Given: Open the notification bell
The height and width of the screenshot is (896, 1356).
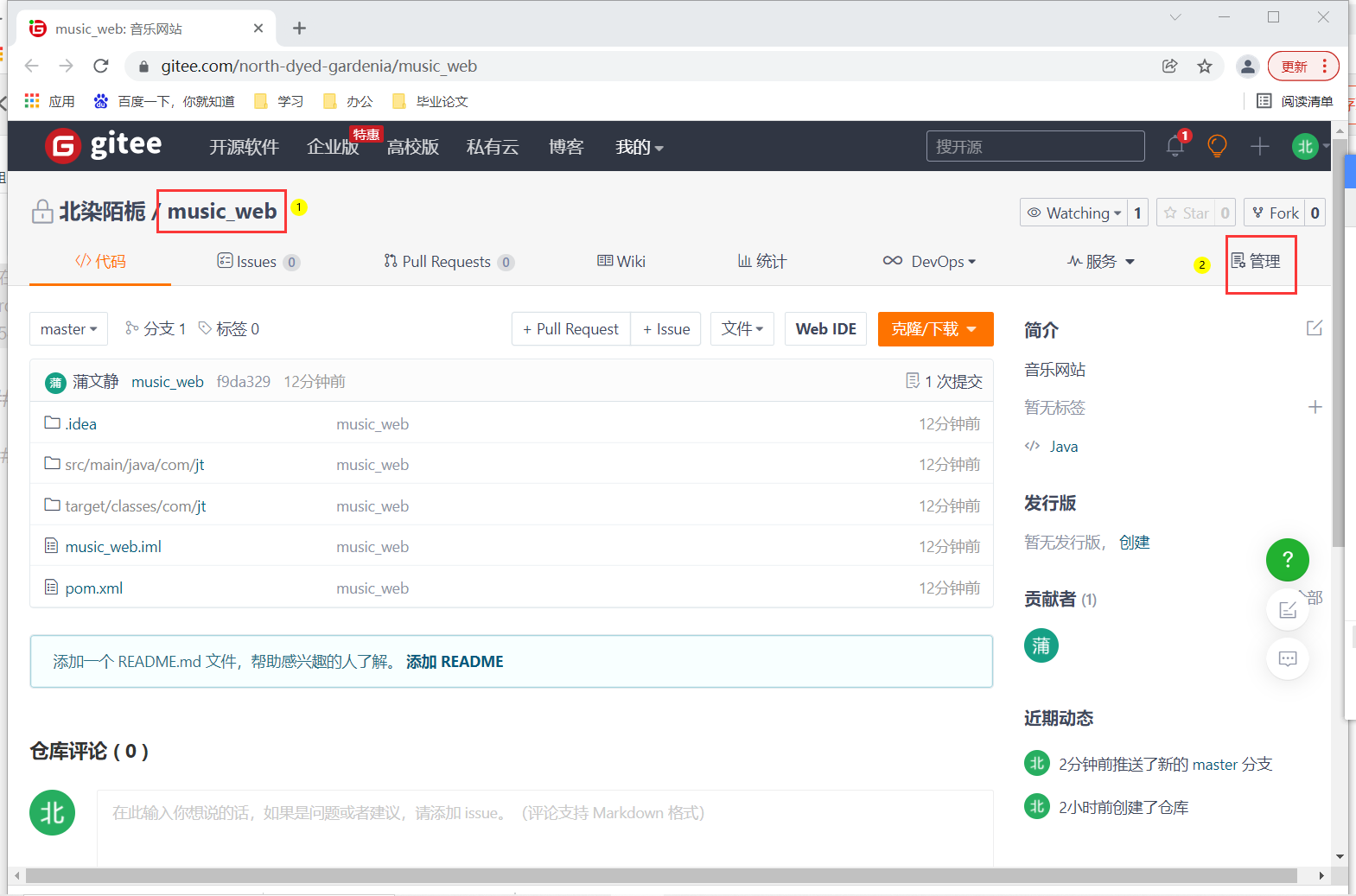Looking at the screenshot, I should click(x=1175, y=145).
